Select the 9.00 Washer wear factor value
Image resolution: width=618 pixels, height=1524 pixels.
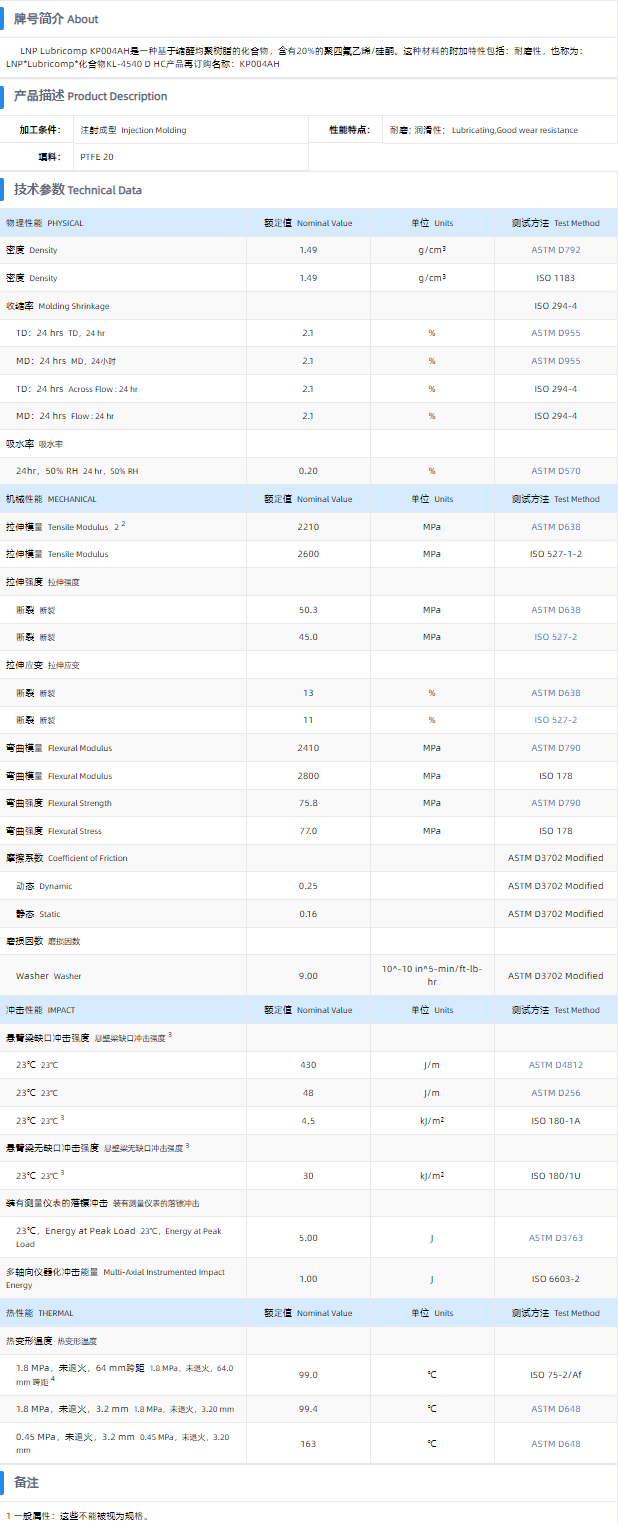click(308, 976)
